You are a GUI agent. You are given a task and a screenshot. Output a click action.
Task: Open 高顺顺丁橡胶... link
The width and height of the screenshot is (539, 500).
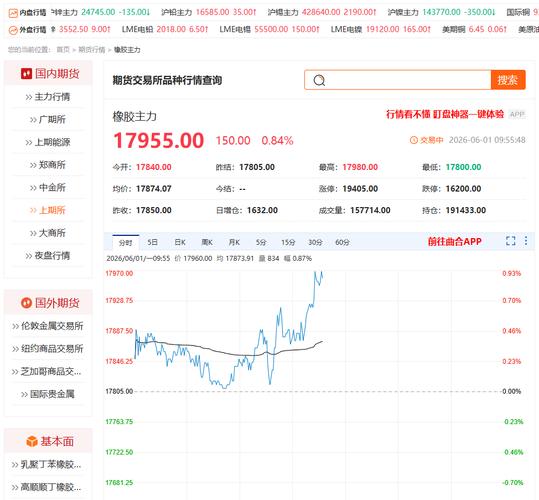pos(47,487)
